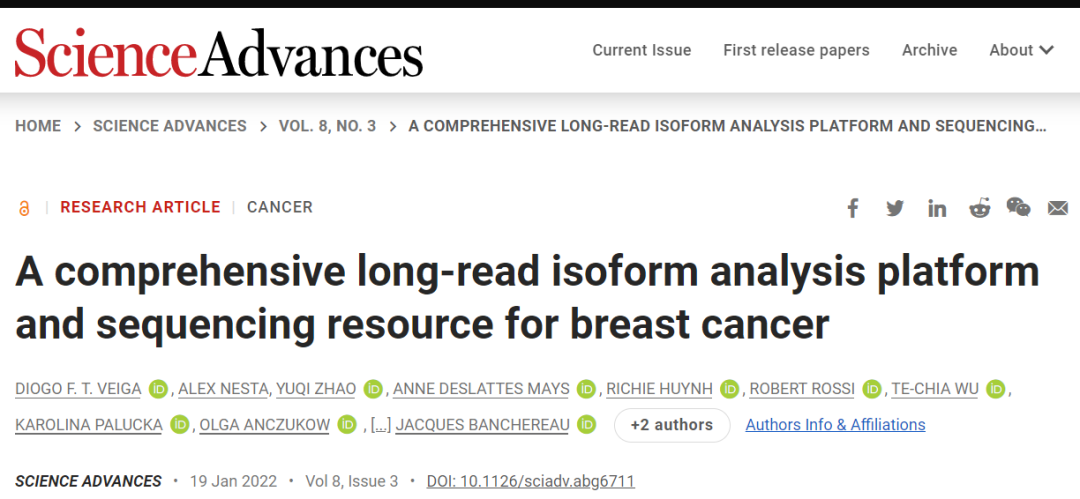Screen dimensions: 1080x499
Task: Email this article using envelope icon
Action: (1058, 208)
